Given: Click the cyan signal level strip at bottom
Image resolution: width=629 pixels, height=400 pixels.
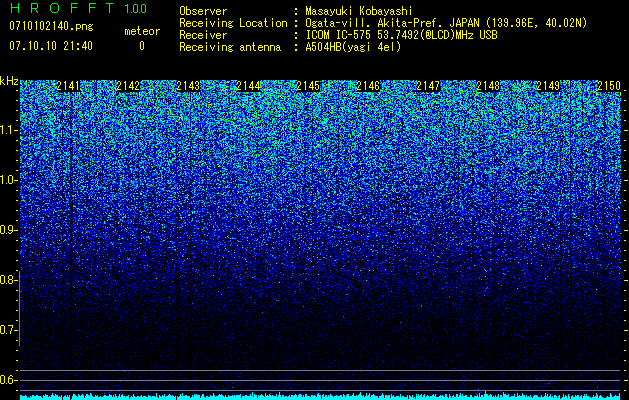Looking at the screenshot, I should point(320,397).
